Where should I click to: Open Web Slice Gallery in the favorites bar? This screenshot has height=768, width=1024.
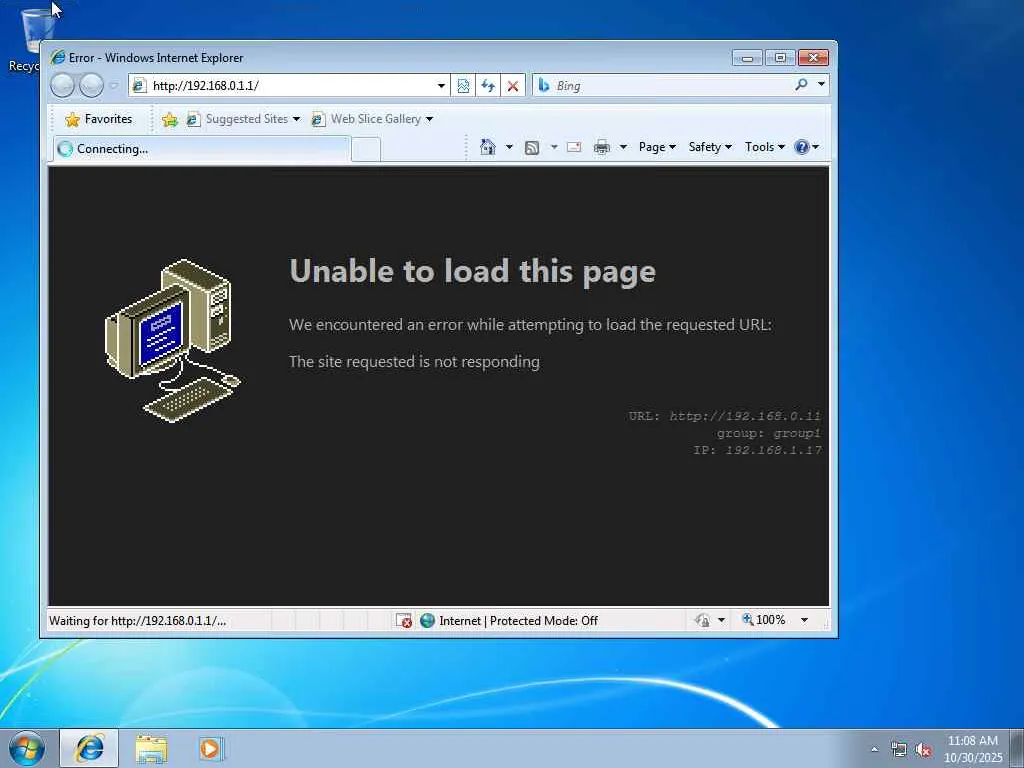372,119
